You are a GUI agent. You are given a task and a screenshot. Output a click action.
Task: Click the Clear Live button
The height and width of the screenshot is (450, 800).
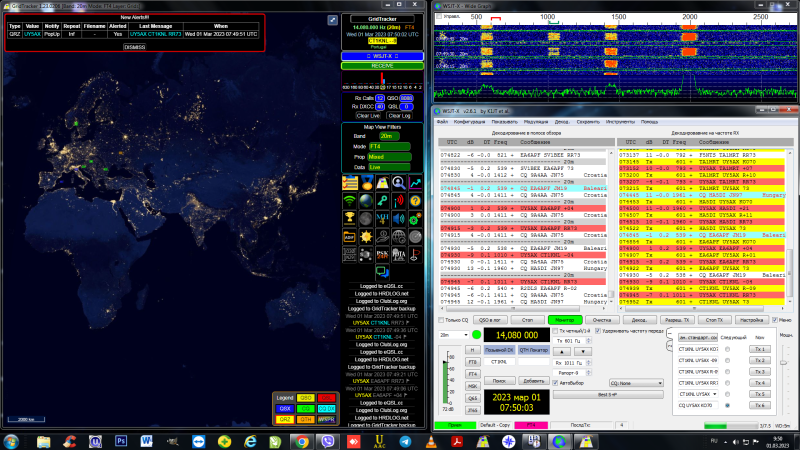pyautogui.click(x=368, y=116)
